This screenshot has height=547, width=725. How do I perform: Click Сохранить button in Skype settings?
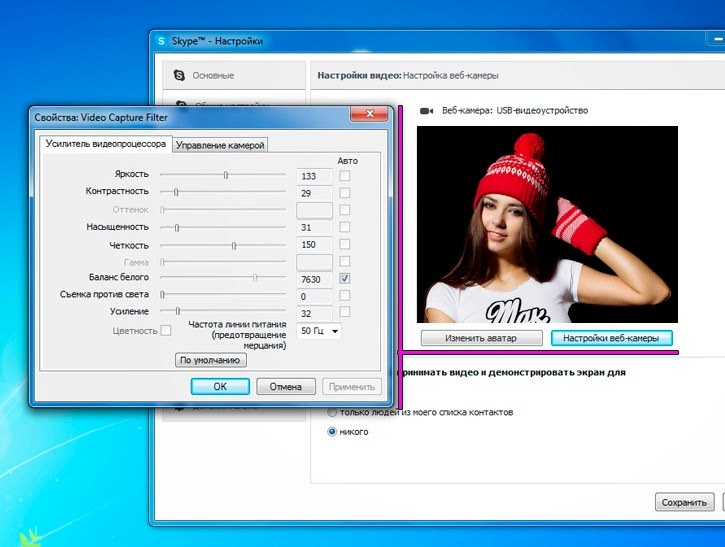tap(684, 502)
